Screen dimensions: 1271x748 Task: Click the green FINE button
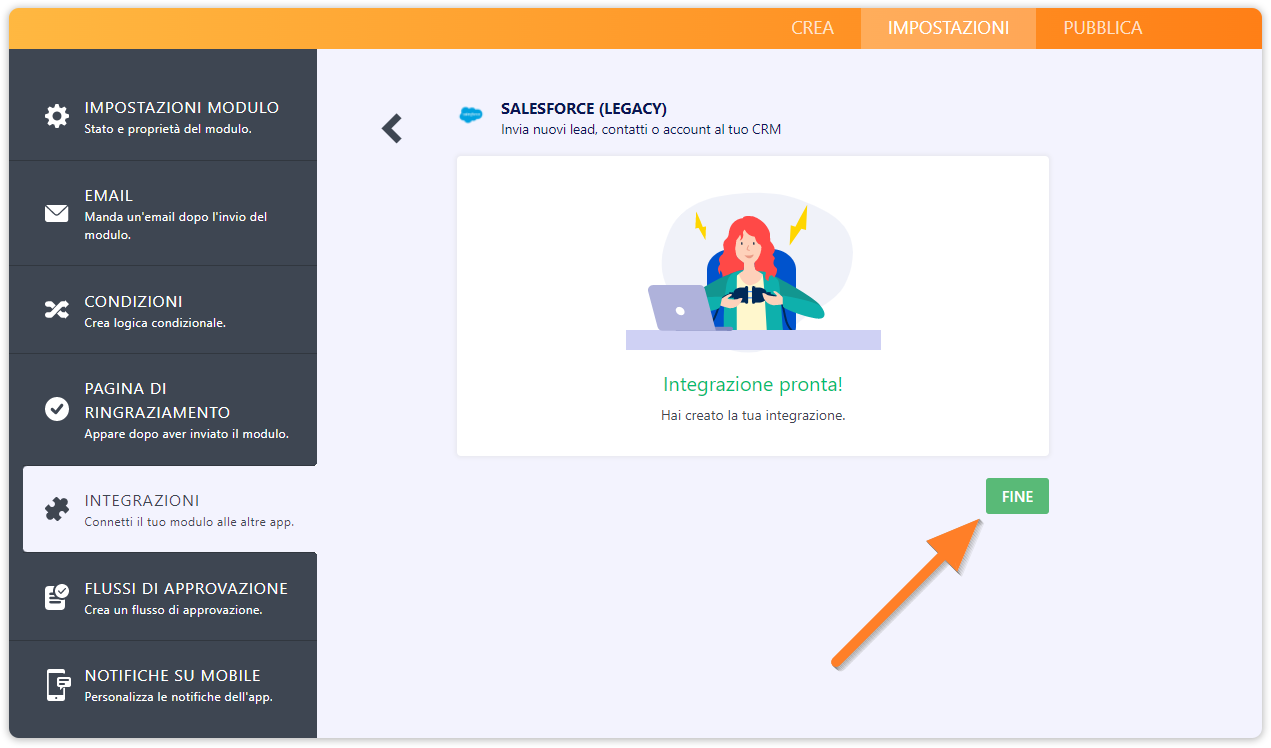pyautogui.click(x=1017, y=496)
